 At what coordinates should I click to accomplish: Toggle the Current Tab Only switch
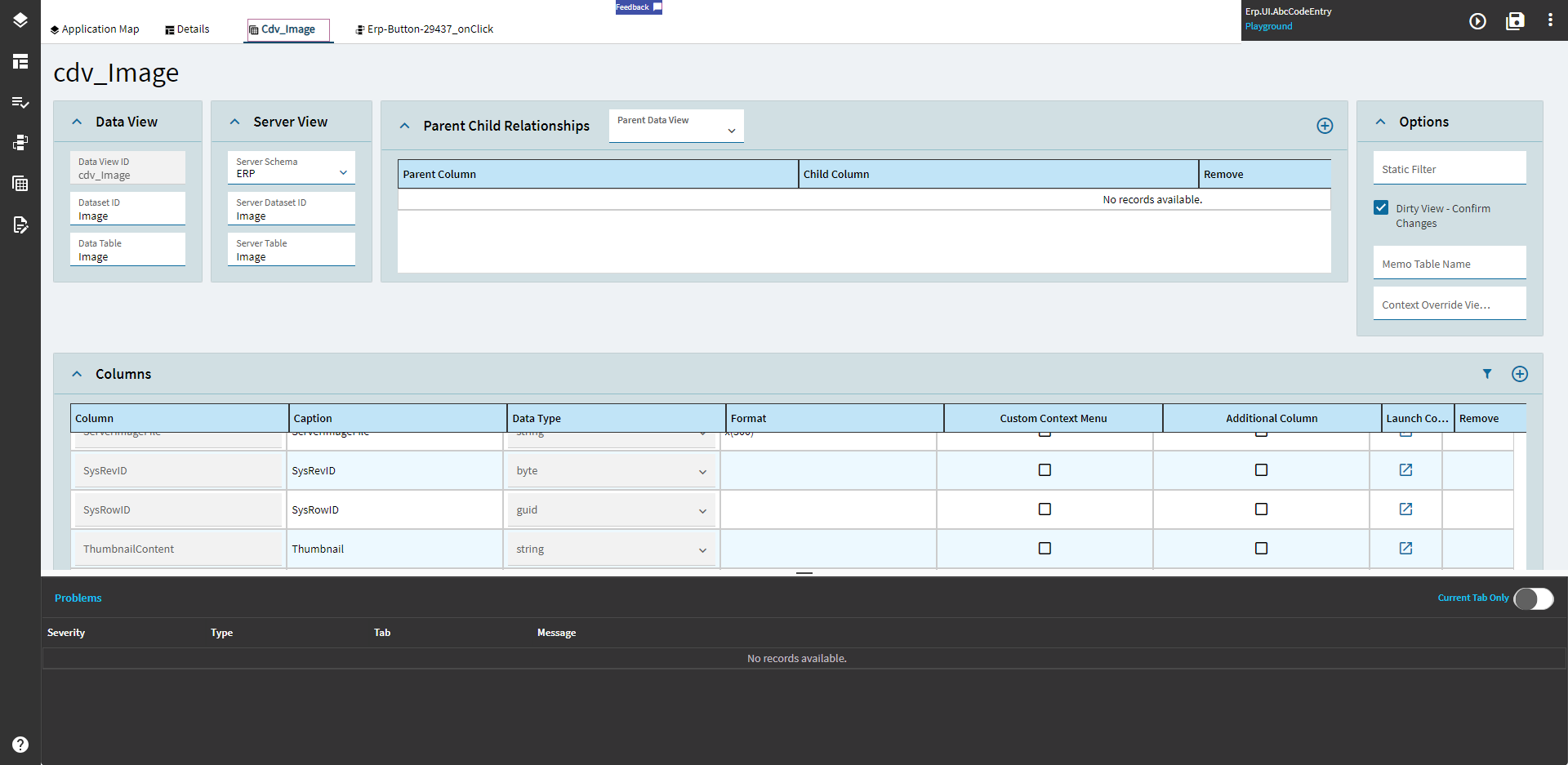point(1533,598)
